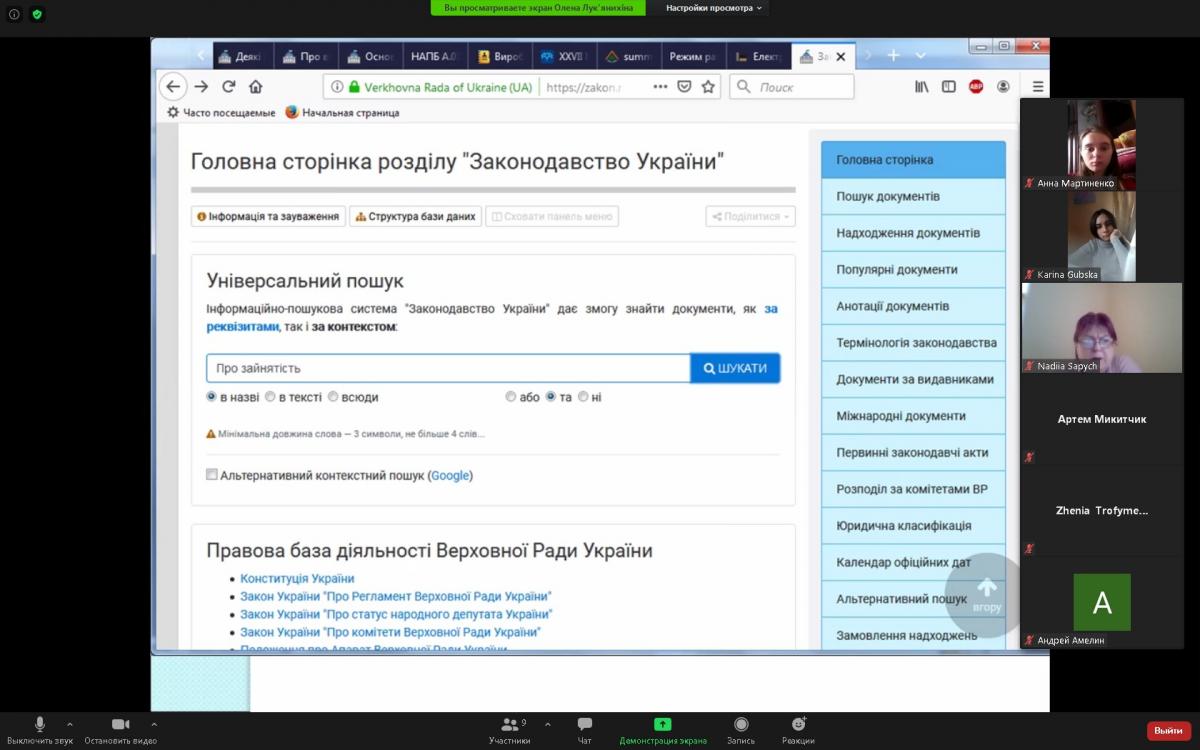Open the list-all-tabs chevron in Firefox
Screen dimensions: 1200x750
(920, 56)
